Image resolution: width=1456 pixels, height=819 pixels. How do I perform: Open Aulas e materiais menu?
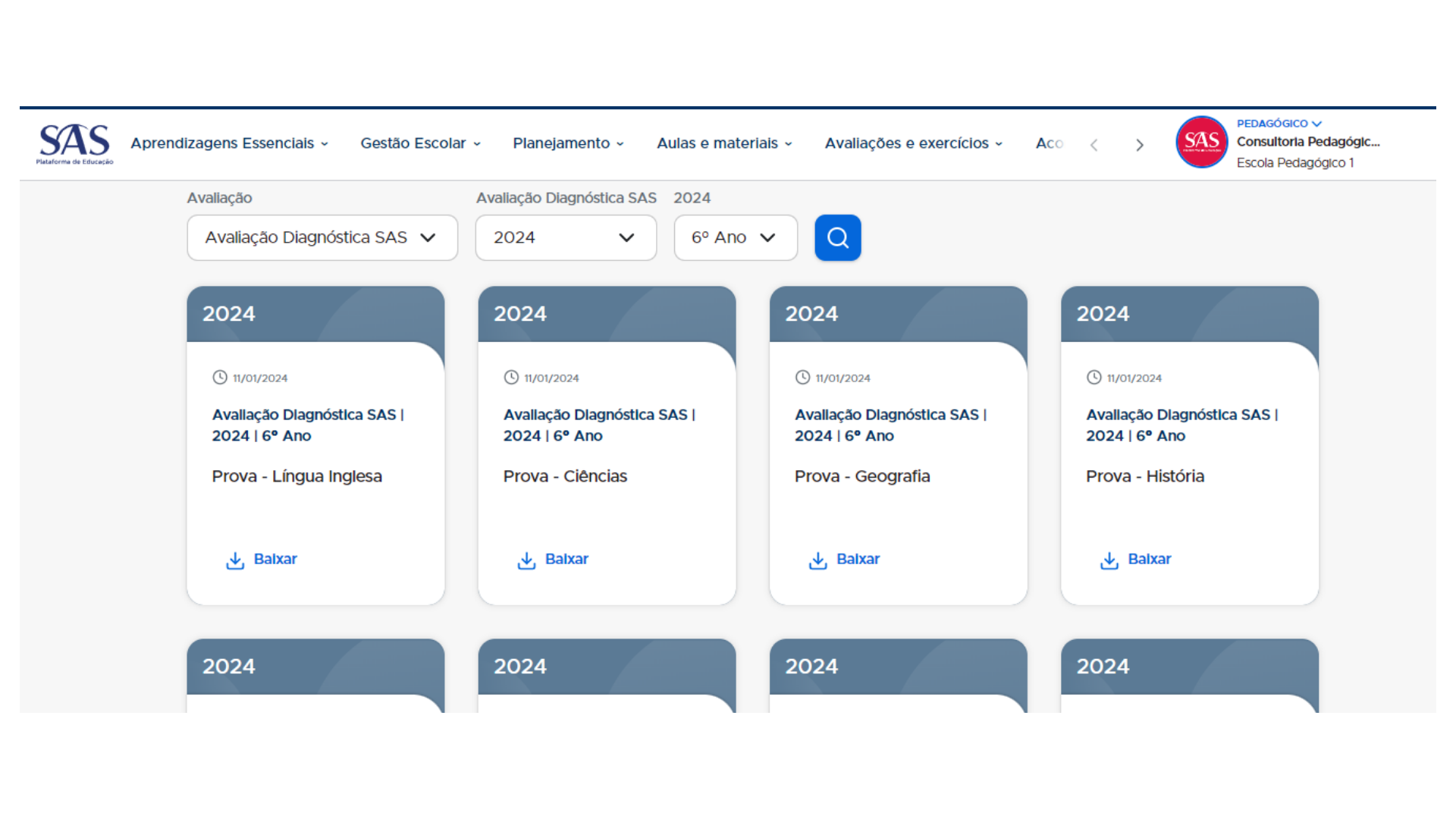pos(724,143)
